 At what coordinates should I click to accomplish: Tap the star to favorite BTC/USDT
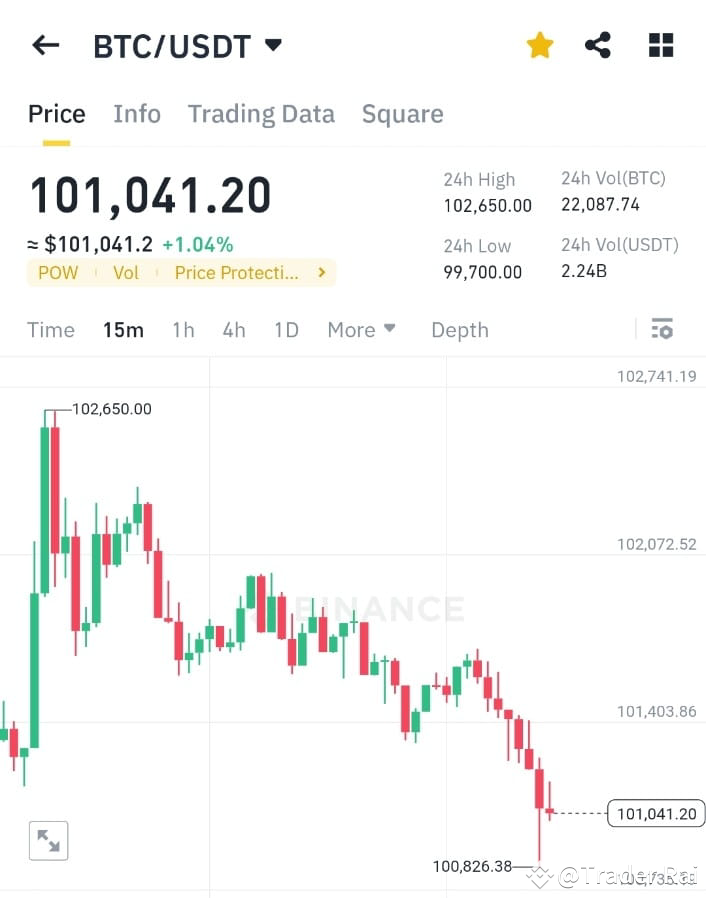(x=539, y=44)
